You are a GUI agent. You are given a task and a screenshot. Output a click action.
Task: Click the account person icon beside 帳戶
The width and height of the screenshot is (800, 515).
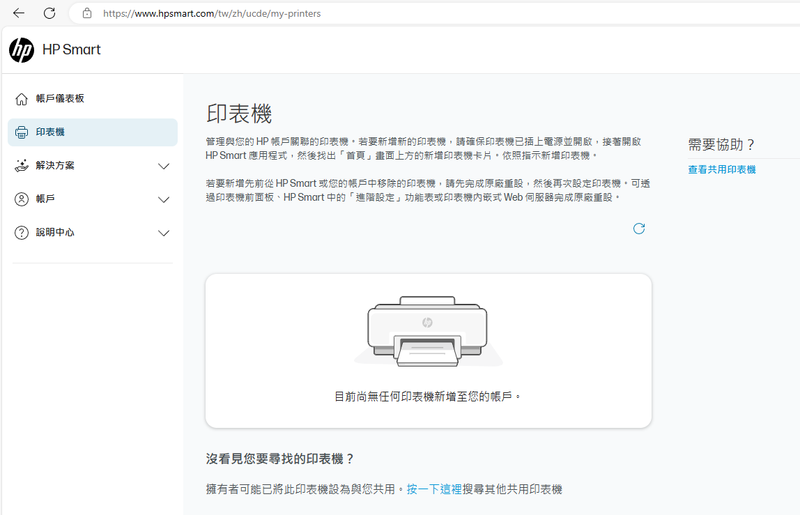[21, 199]
